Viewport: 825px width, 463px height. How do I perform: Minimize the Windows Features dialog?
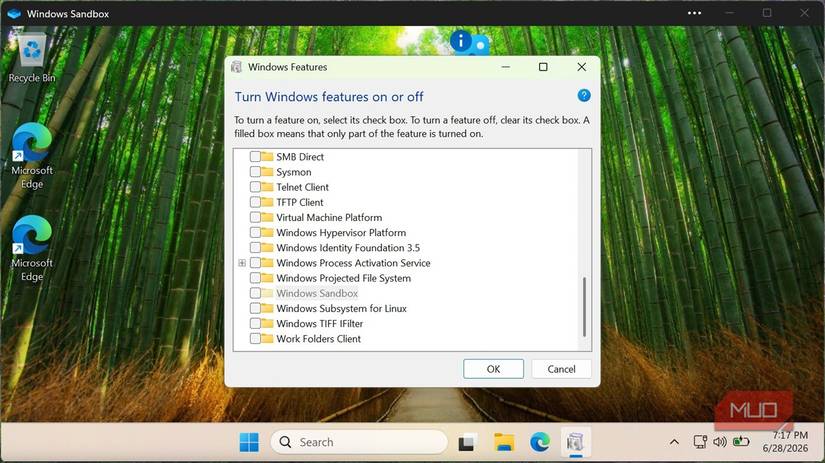[x=506, y=67]
